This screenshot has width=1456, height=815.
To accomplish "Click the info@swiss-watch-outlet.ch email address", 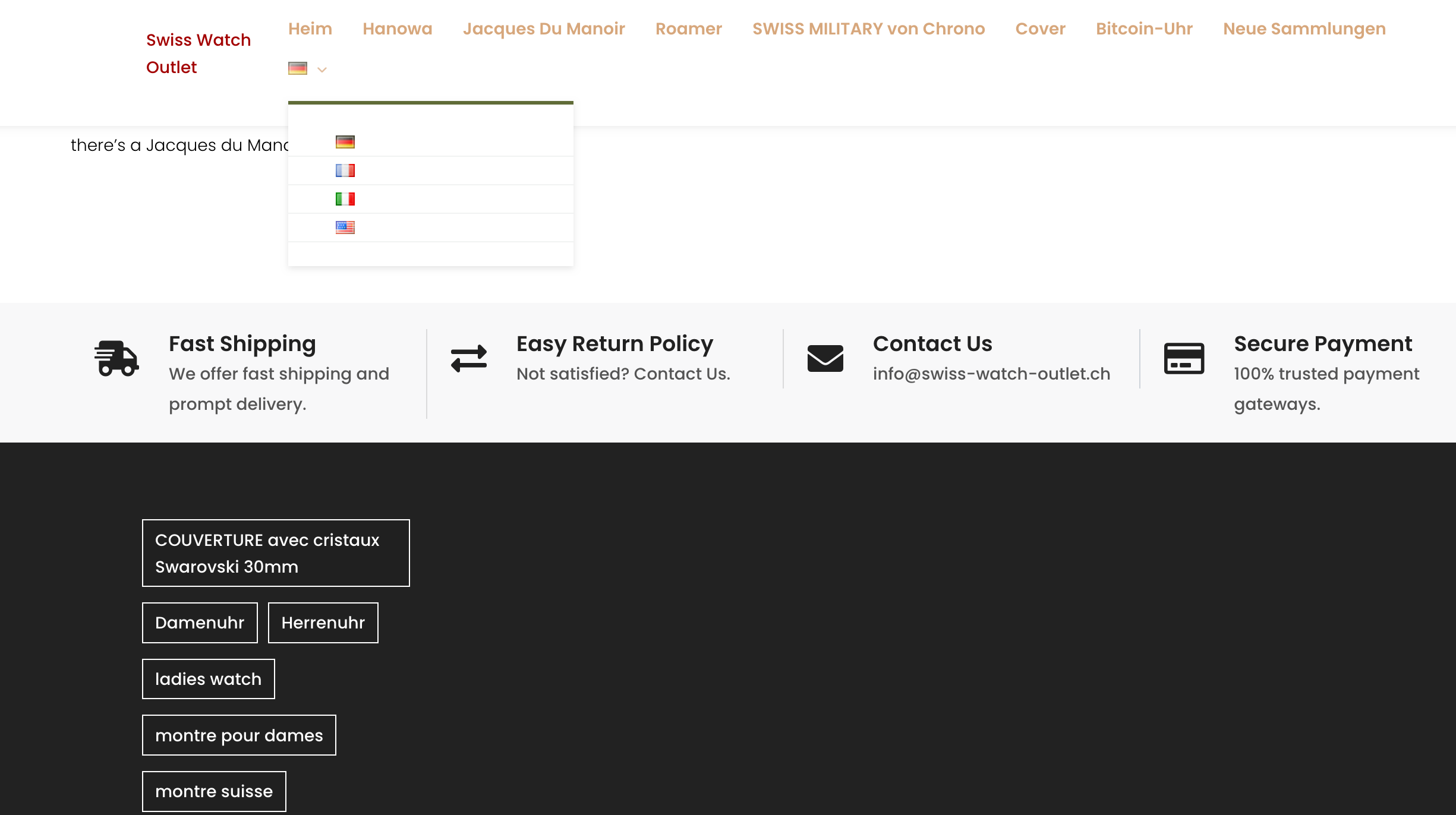I will tap(991, 374).
